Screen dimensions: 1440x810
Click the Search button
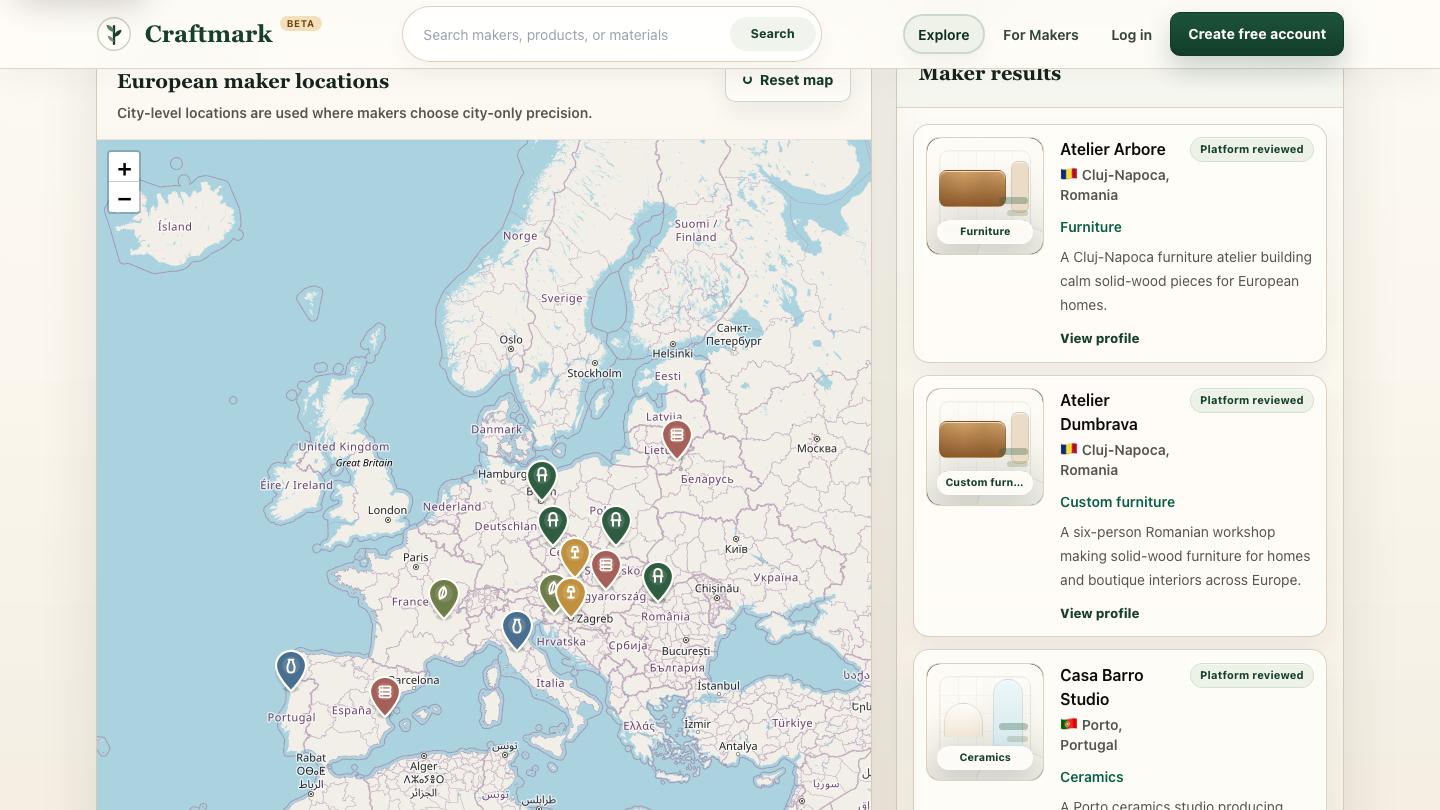(x=773, y=34)
